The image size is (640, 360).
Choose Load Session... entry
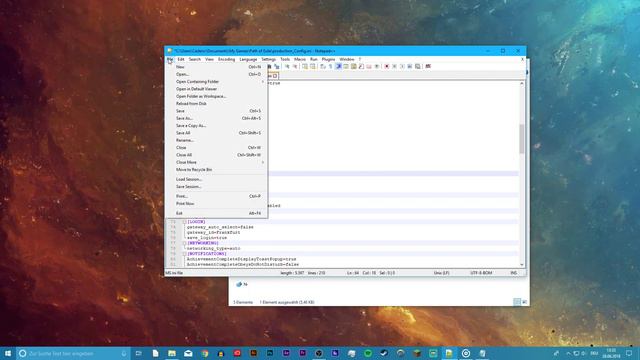[216, 179]
